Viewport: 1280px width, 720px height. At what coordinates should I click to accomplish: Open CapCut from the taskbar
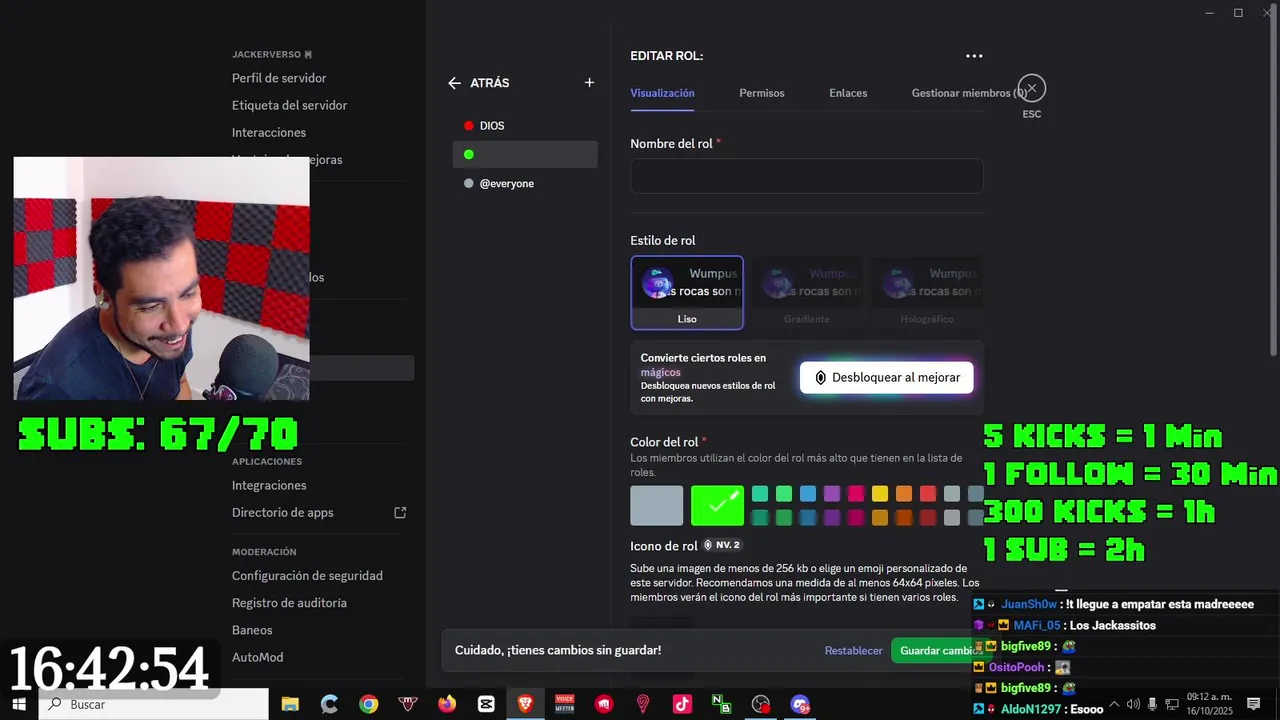[486, 704]
